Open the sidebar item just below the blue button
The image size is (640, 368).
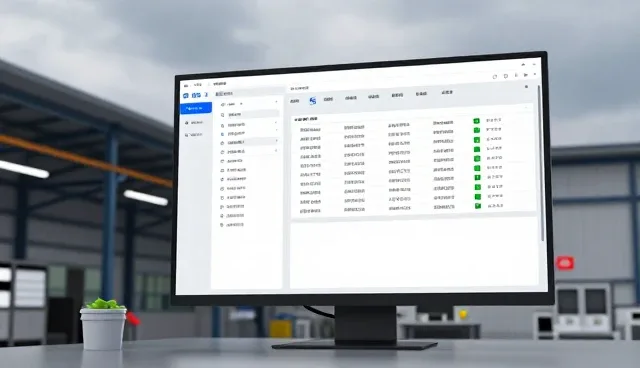[194, 122]
